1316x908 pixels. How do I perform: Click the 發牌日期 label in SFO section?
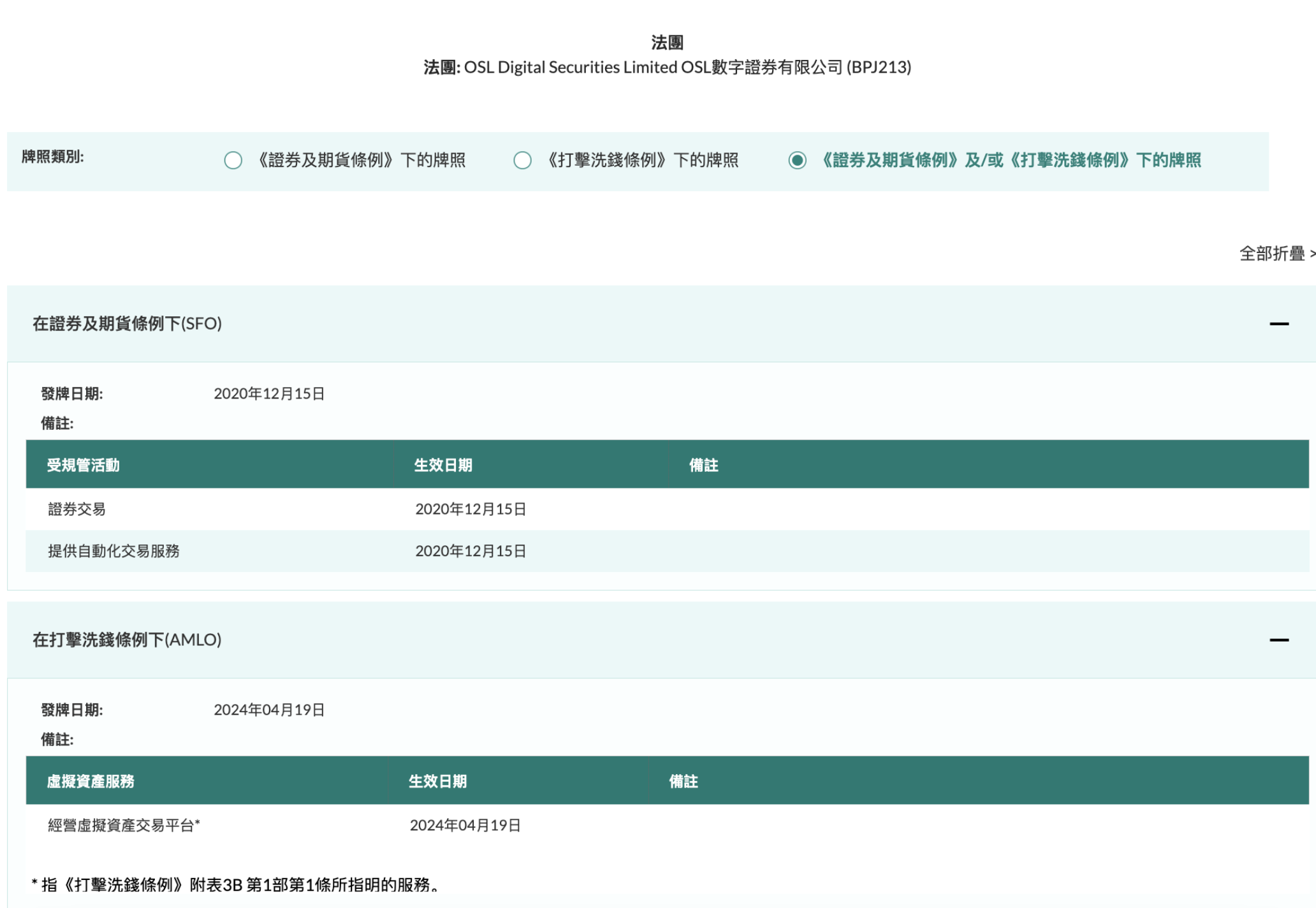click(x=72, y=394)
